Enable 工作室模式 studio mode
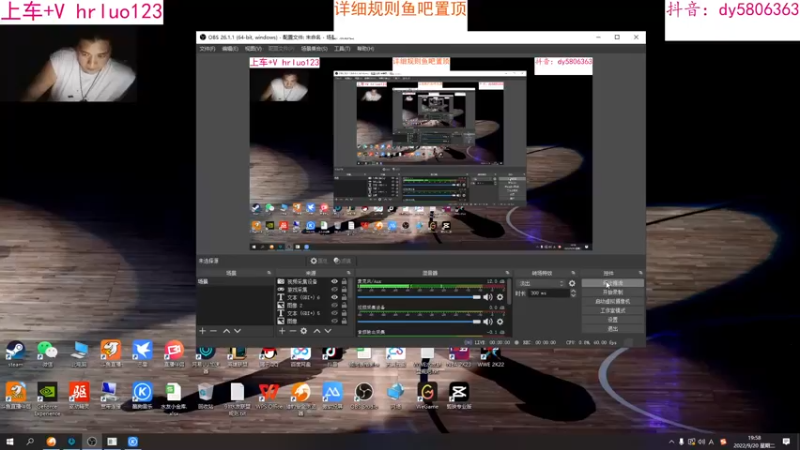This screenshot has width=800, height=450. [x=613, y=311]
